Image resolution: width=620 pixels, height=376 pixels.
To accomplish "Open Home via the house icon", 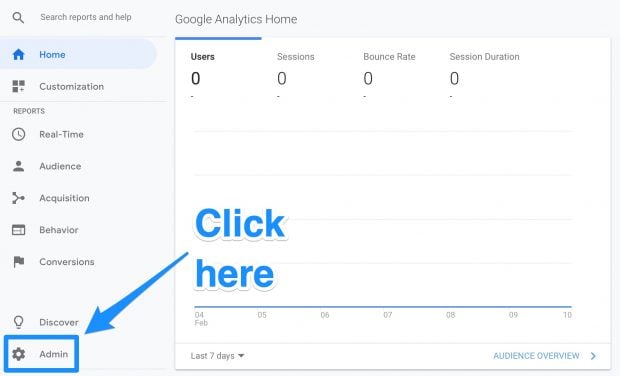I will pos(19,55).
